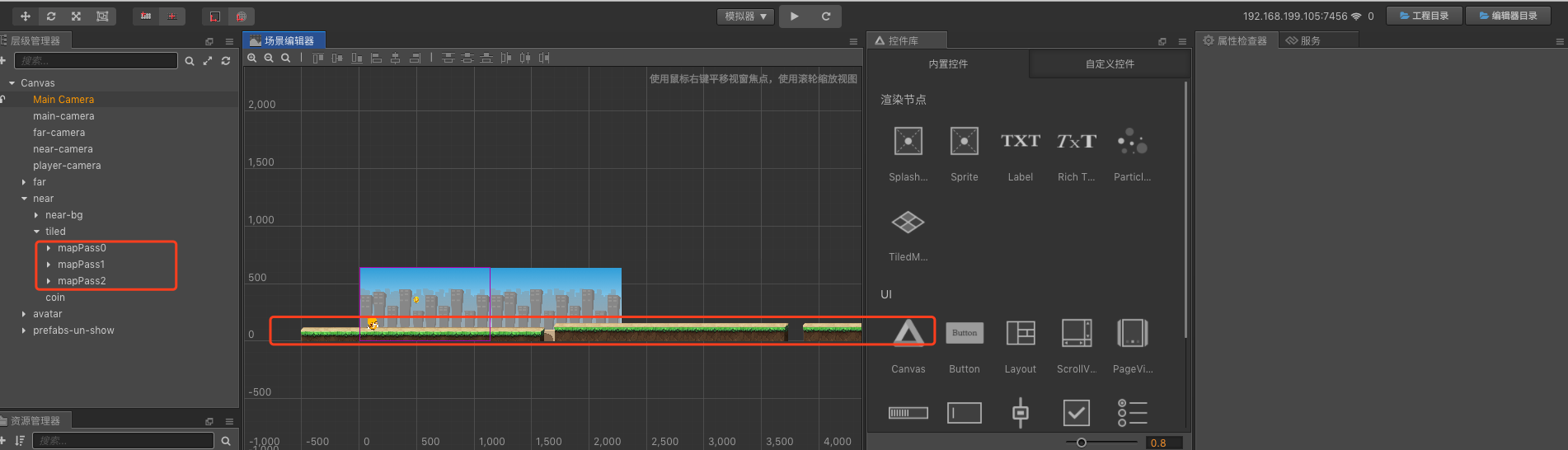Select the coin node
1568x450 pixels.
[55, 298]
